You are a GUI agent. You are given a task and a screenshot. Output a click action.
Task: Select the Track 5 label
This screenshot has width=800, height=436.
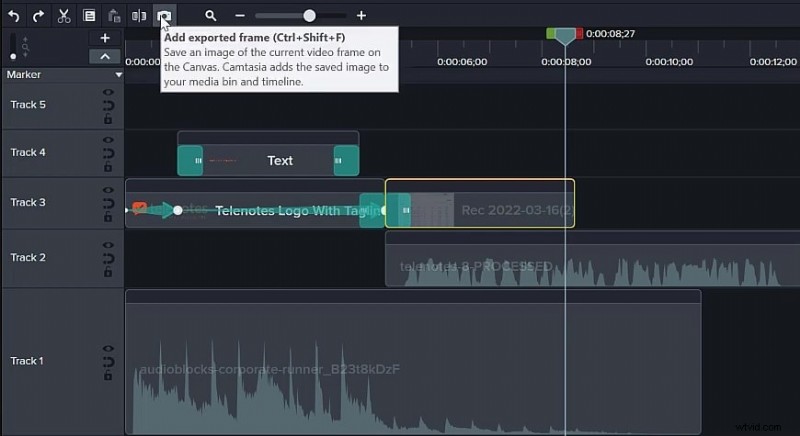tap(28, 105)
